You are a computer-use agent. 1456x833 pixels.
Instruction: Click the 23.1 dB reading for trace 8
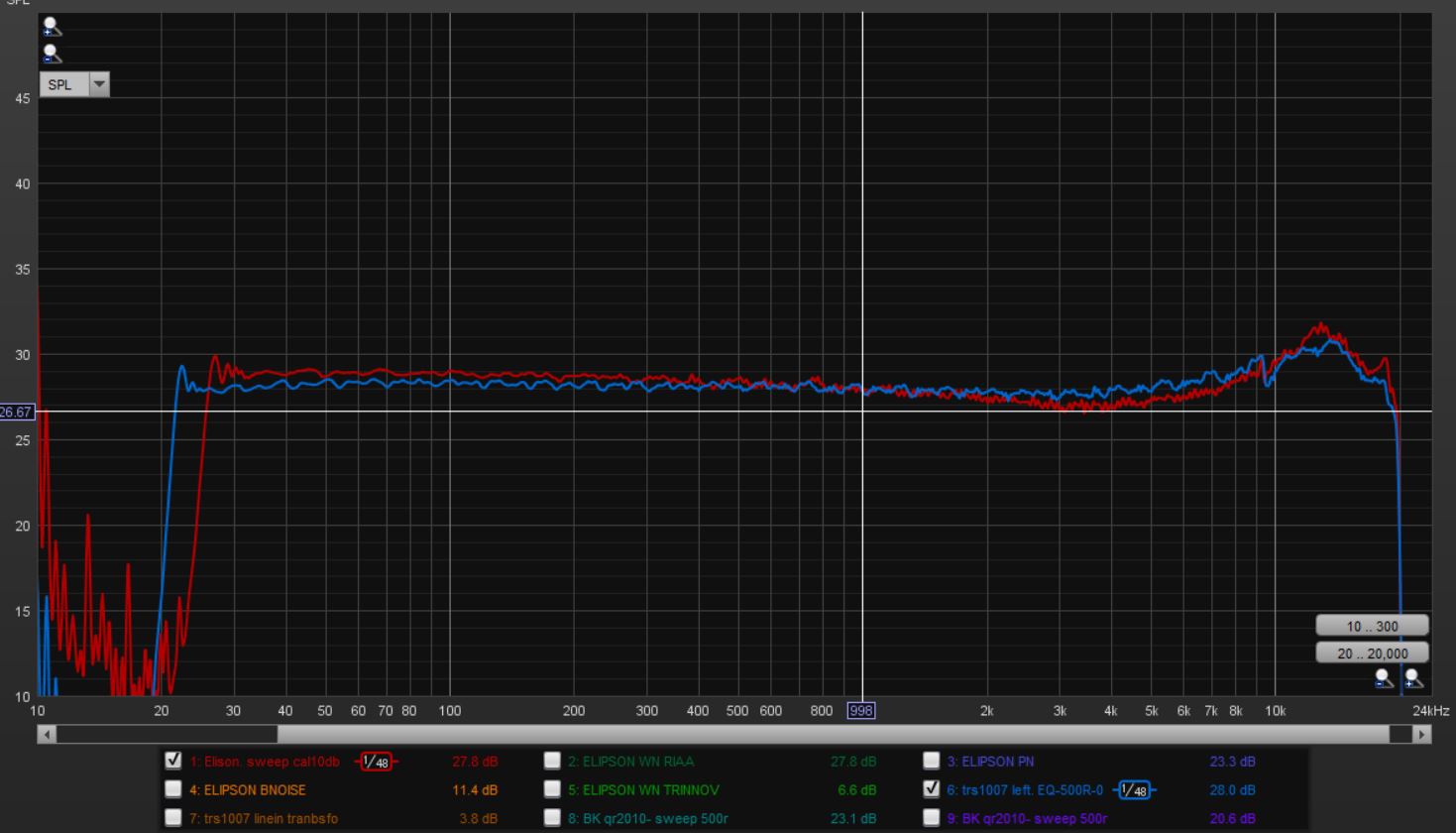[x=853, y=819]
